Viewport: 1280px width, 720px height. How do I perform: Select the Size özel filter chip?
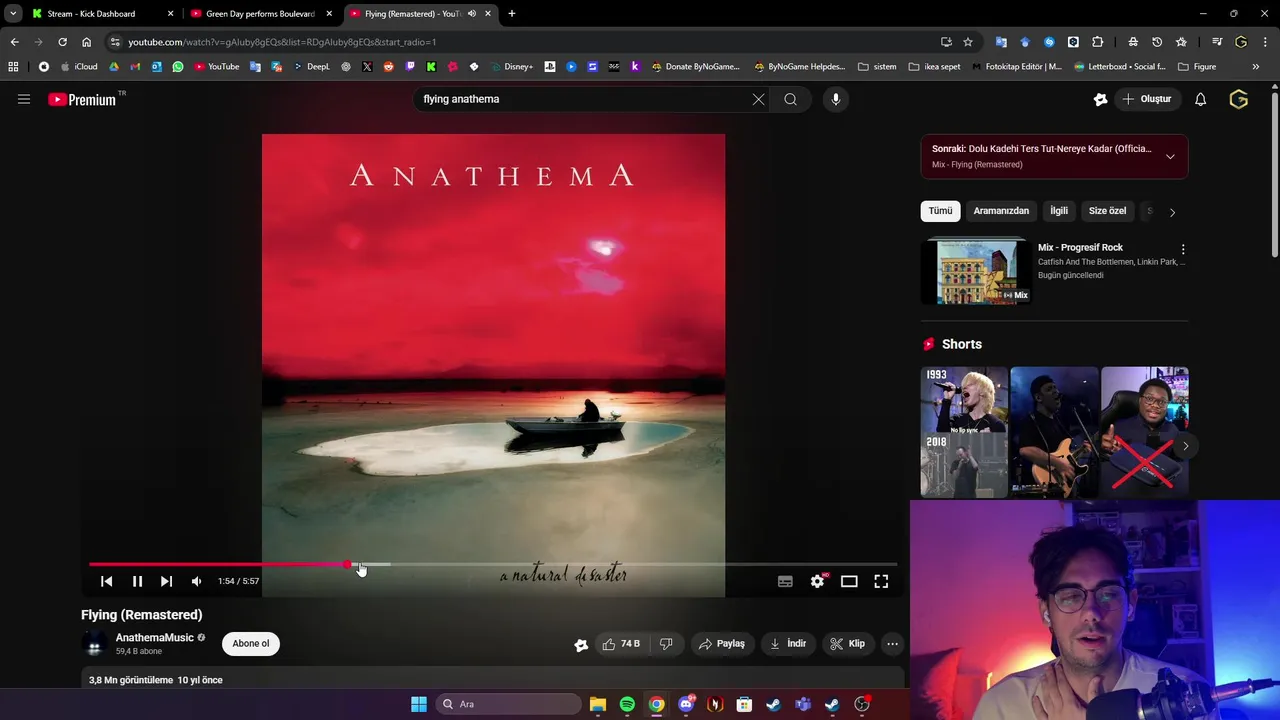pos(1107,211)
